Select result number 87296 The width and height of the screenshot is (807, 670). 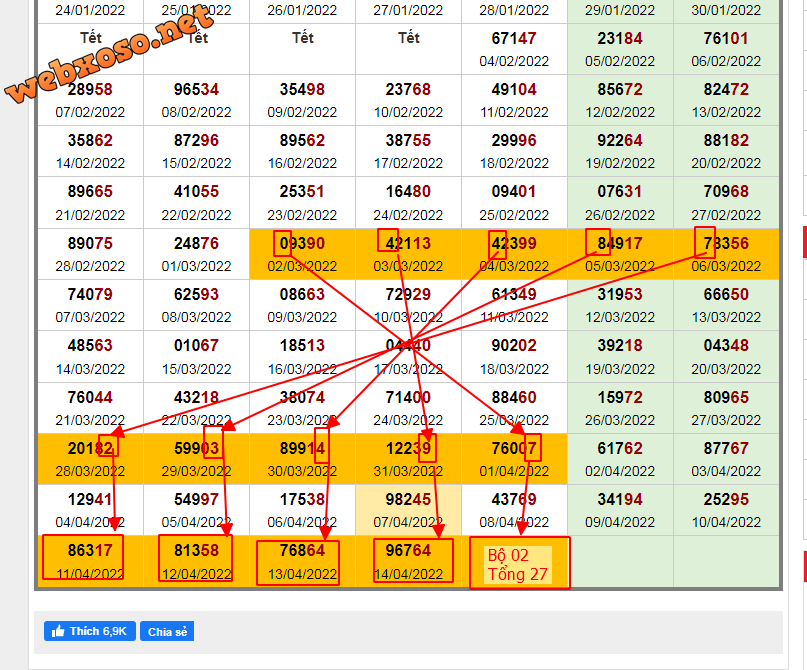(x=196, y=140)
